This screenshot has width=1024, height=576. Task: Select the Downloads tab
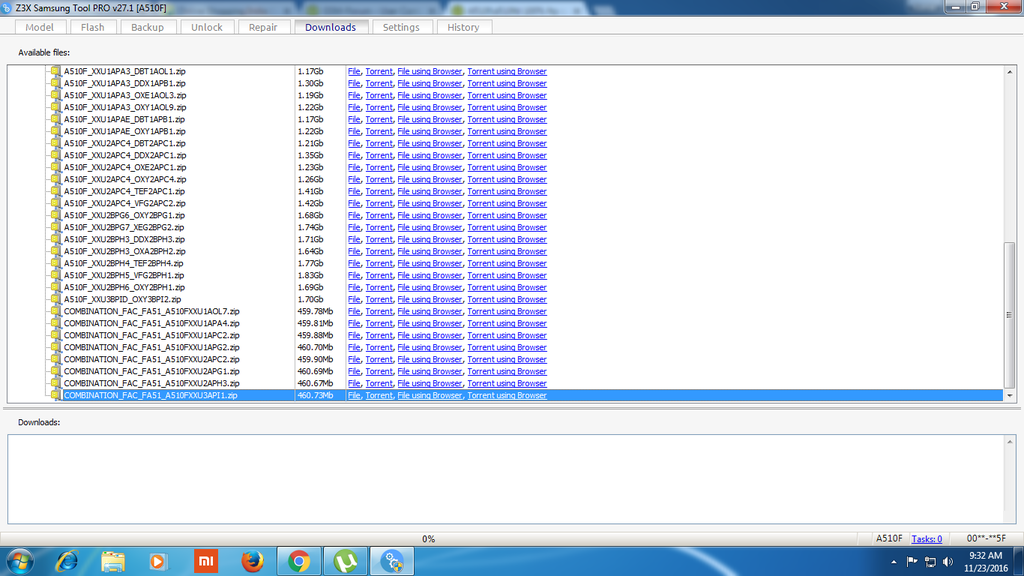click(x=330, y=27)
